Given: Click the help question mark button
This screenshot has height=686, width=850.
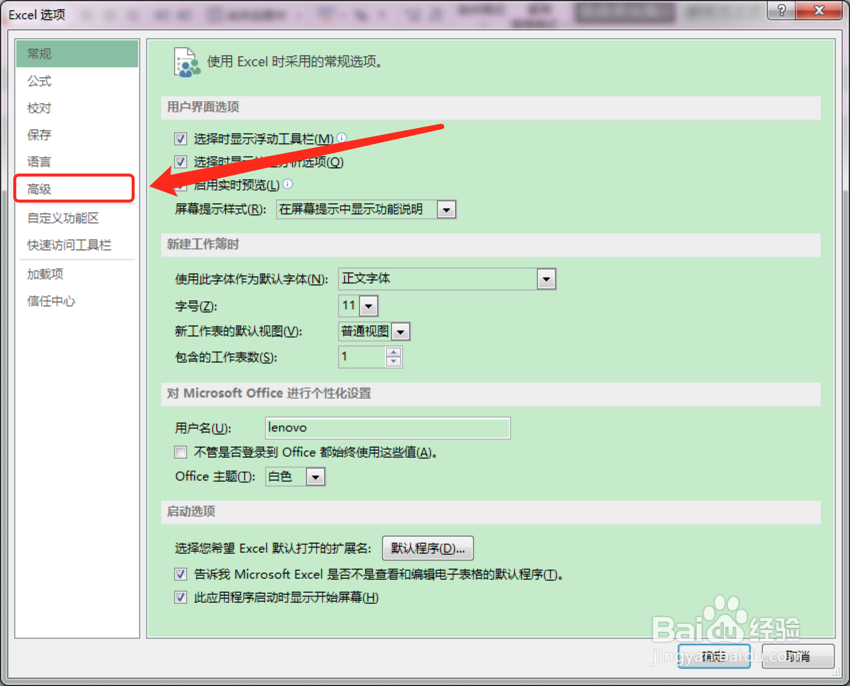Looking at the screenshot, I should 782,10.
